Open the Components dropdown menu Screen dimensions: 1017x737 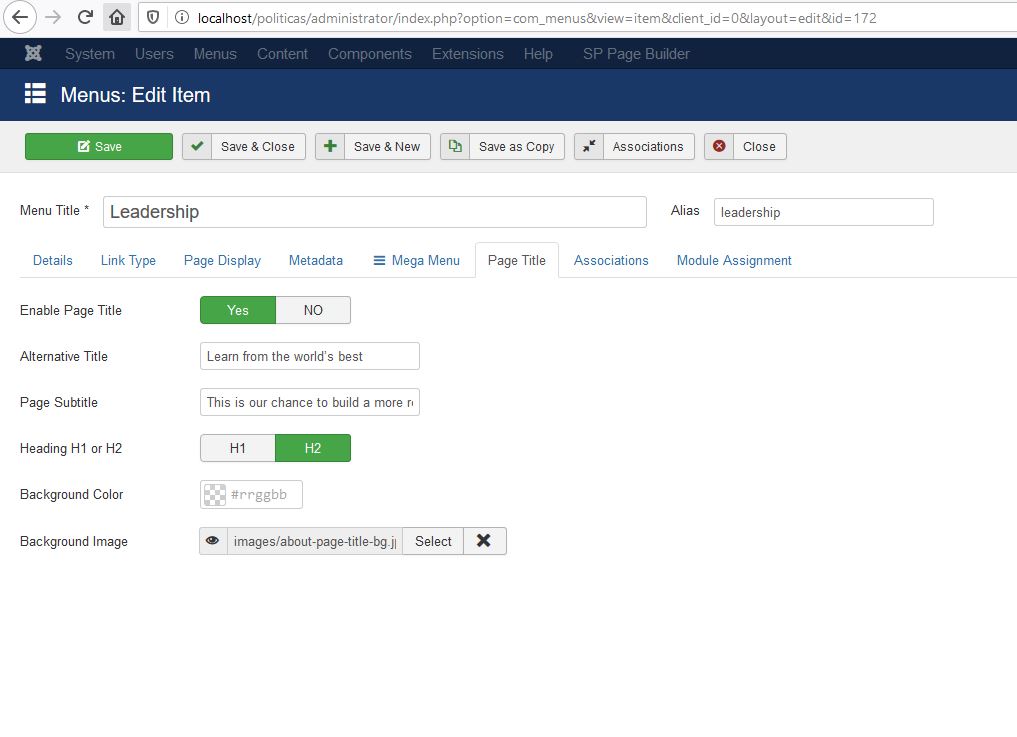click(x=369, y=54)
